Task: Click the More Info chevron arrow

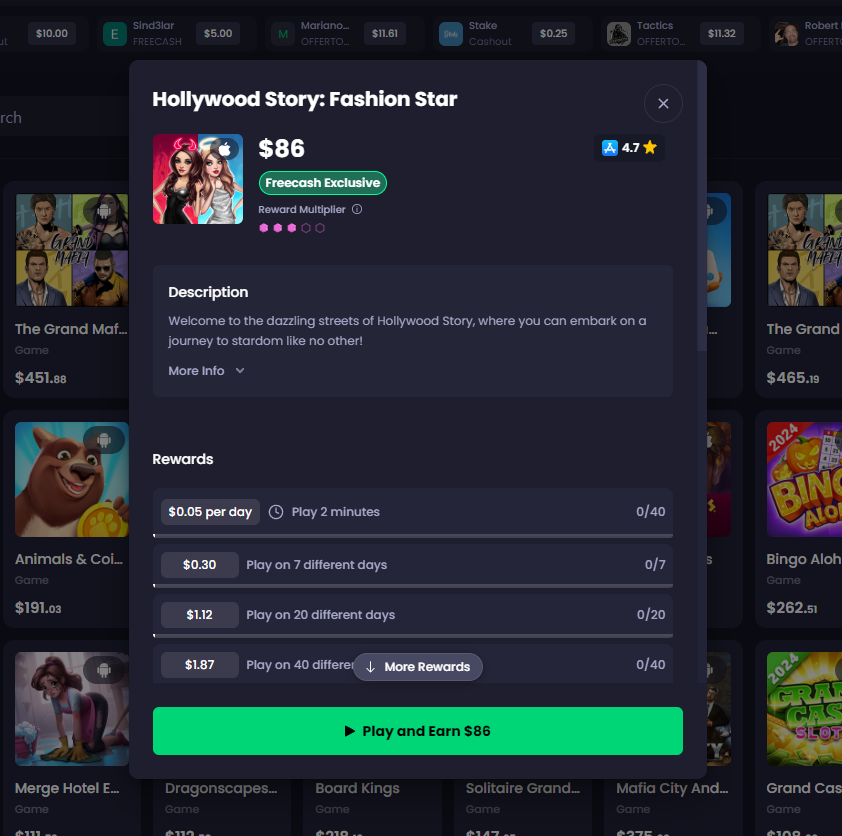Action: coord(240,371)
